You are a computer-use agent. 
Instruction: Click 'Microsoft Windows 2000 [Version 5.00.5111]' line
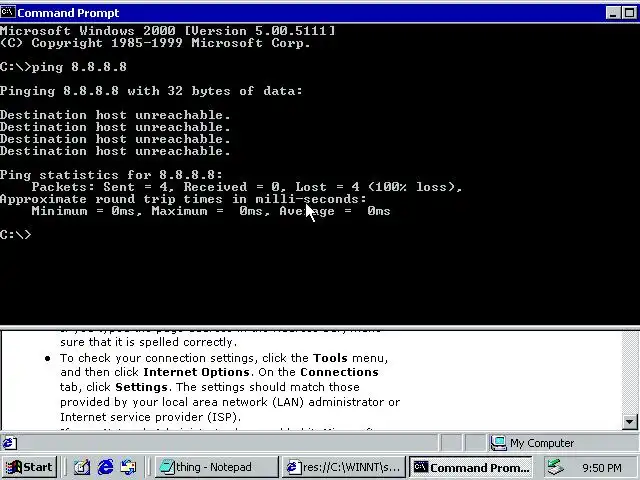(x=167, y=31)
